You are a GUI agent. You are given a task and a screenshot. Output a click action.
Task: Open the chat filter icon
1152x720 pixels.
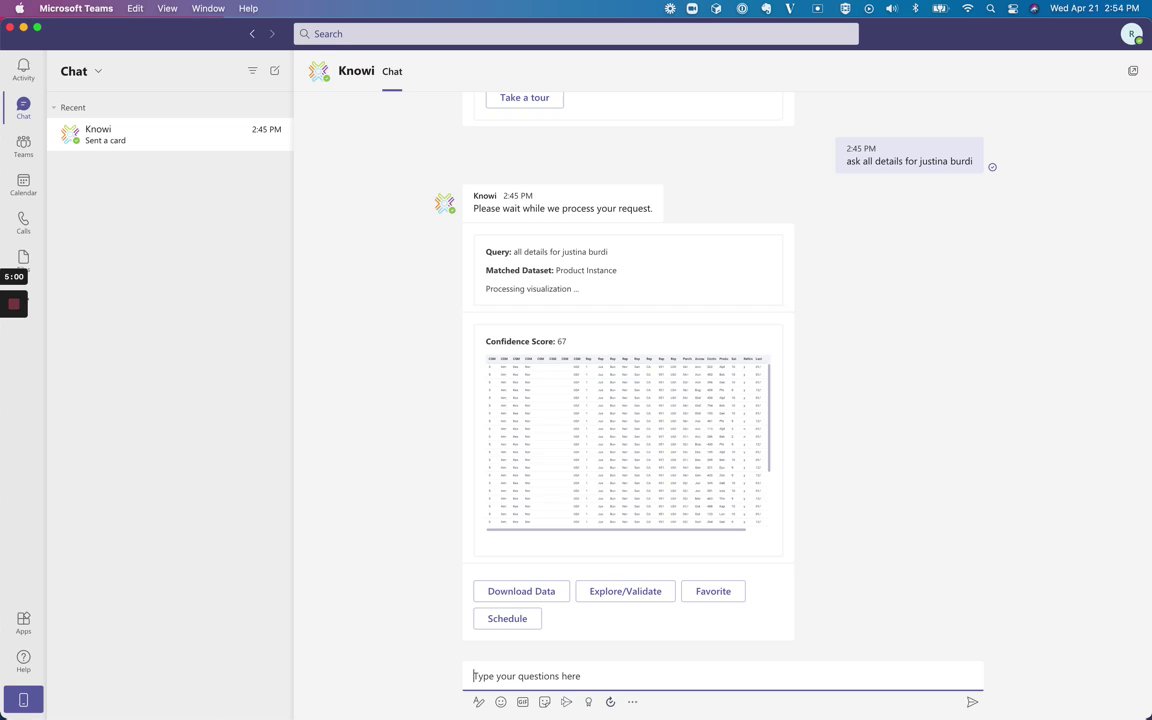pyautogui.click(x=252, y=71)
